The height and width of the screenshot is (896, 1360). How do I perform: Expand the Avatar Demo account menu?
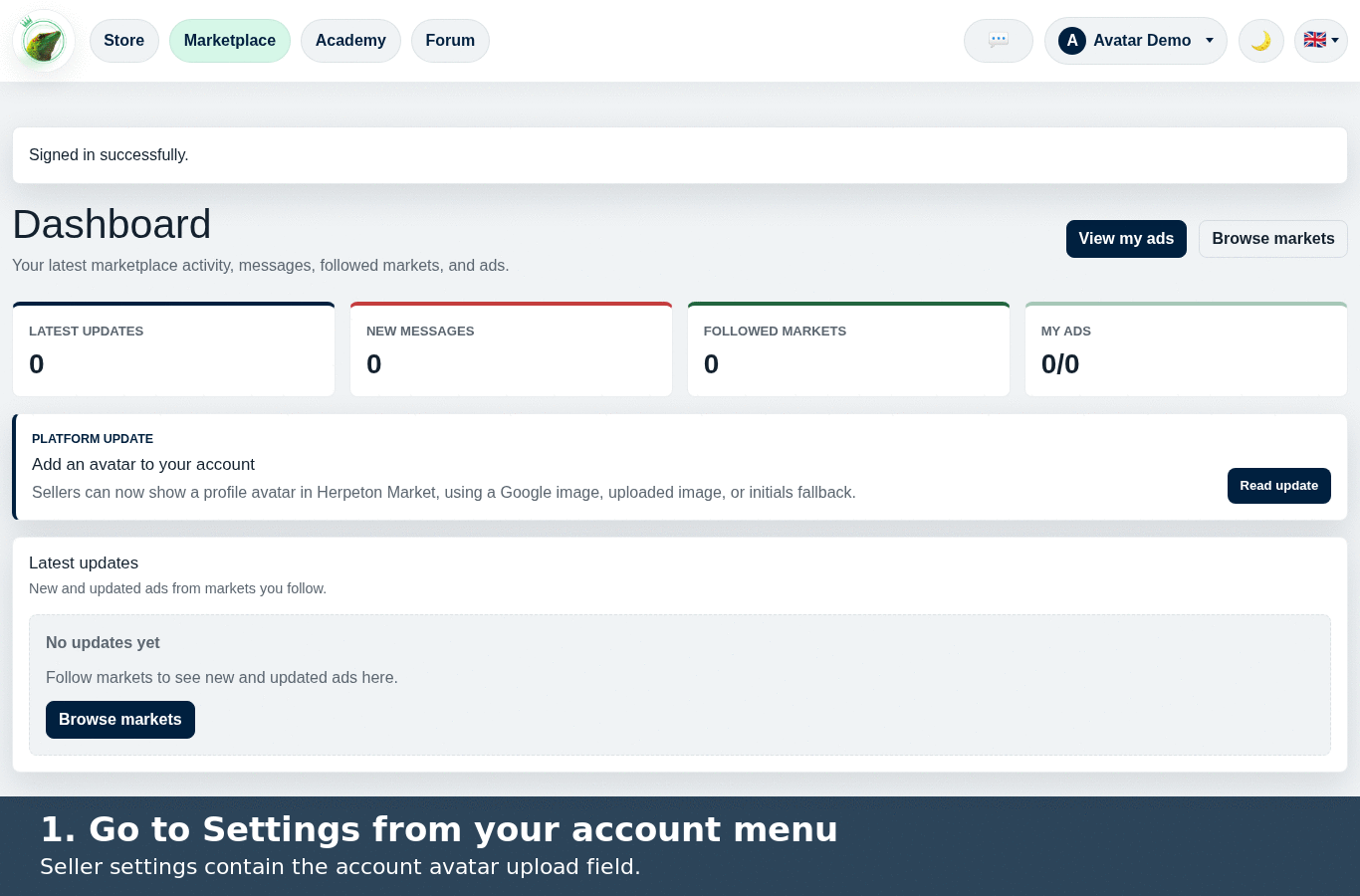point(1136,41)
